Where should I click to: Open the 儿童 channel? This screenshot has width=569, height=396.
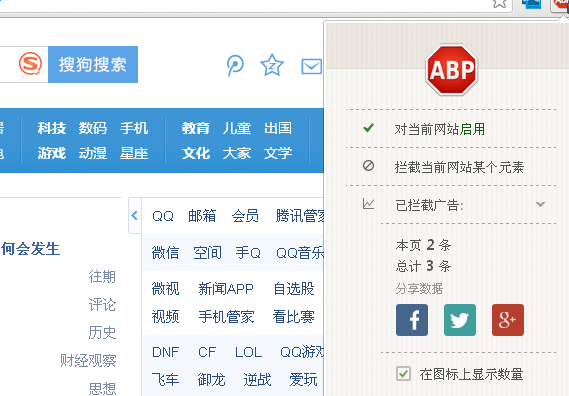click(237, 128)
